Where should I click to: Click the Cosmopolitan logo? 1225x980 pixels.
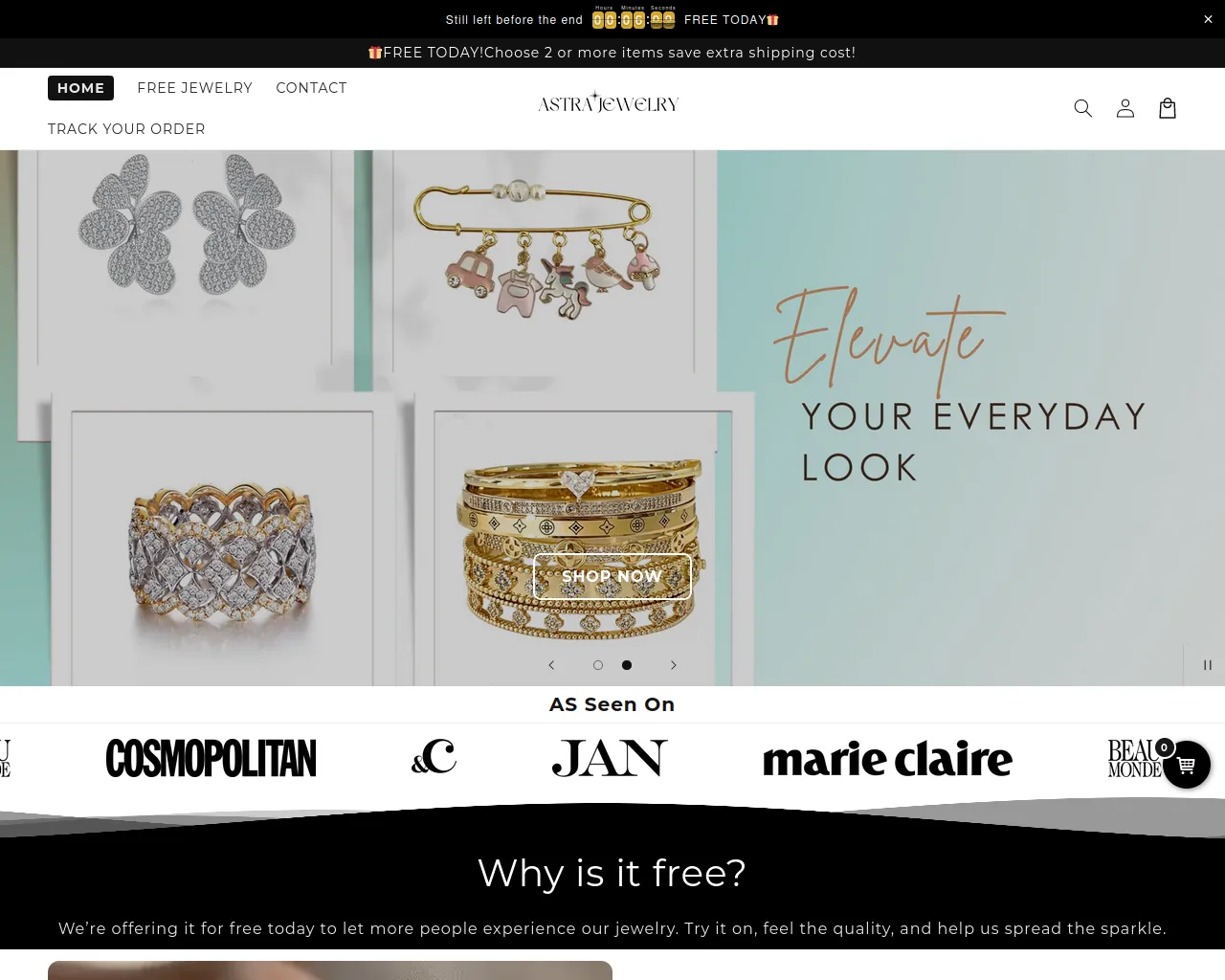(211, 758)
